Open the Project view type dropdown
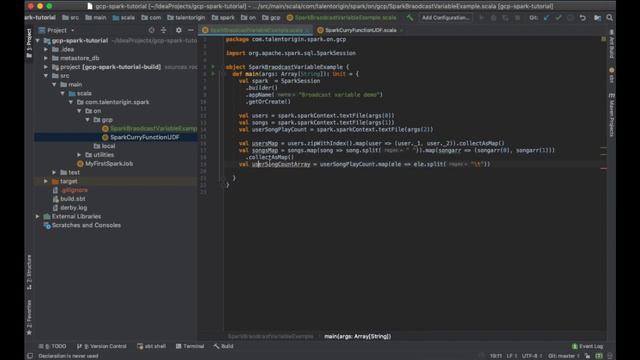The width and height of the screenshot is (640, 360). coord(56,30)
